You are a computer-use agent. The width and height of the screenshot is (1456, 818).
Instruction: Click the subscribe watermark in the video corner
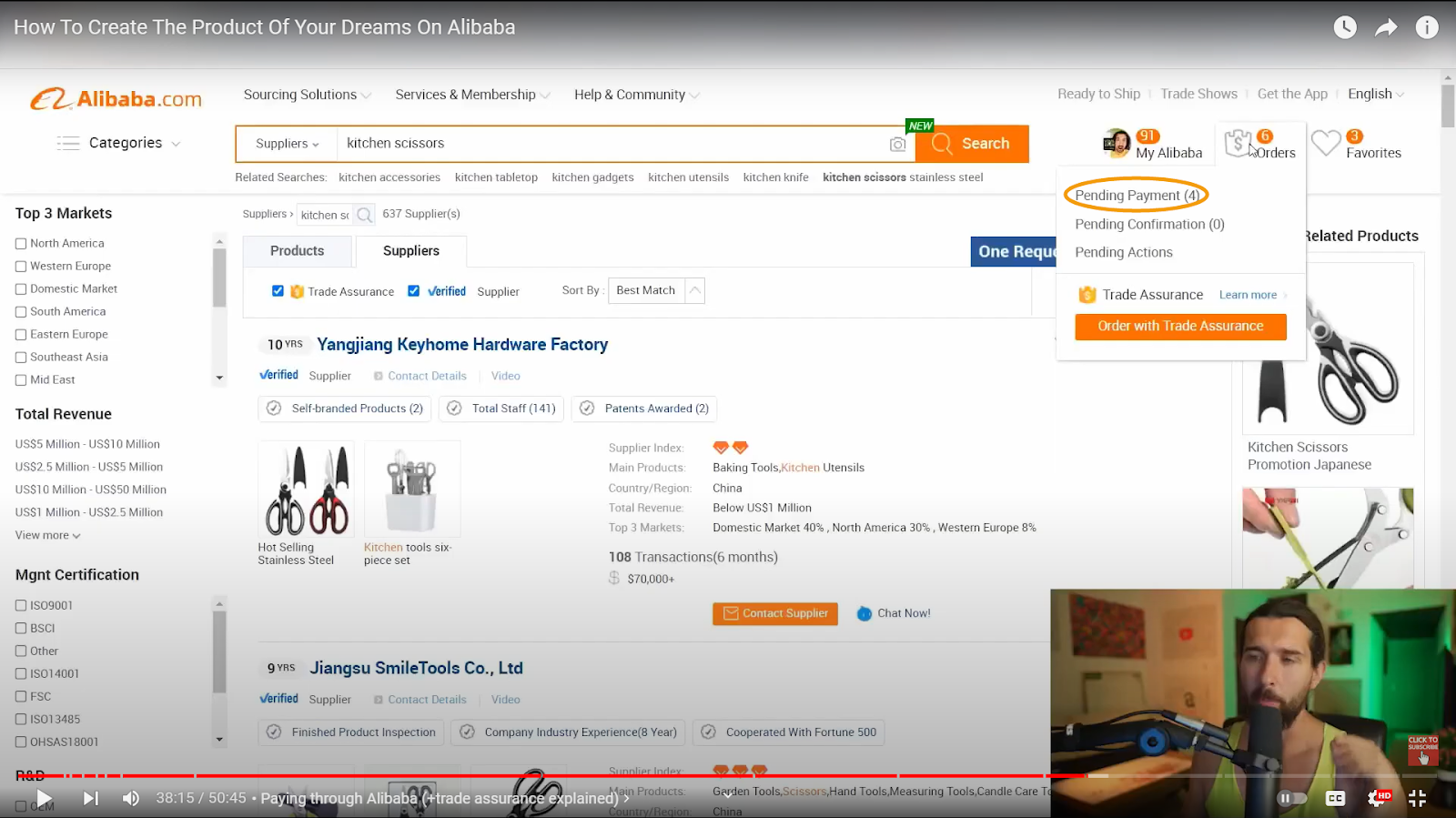1423,750
